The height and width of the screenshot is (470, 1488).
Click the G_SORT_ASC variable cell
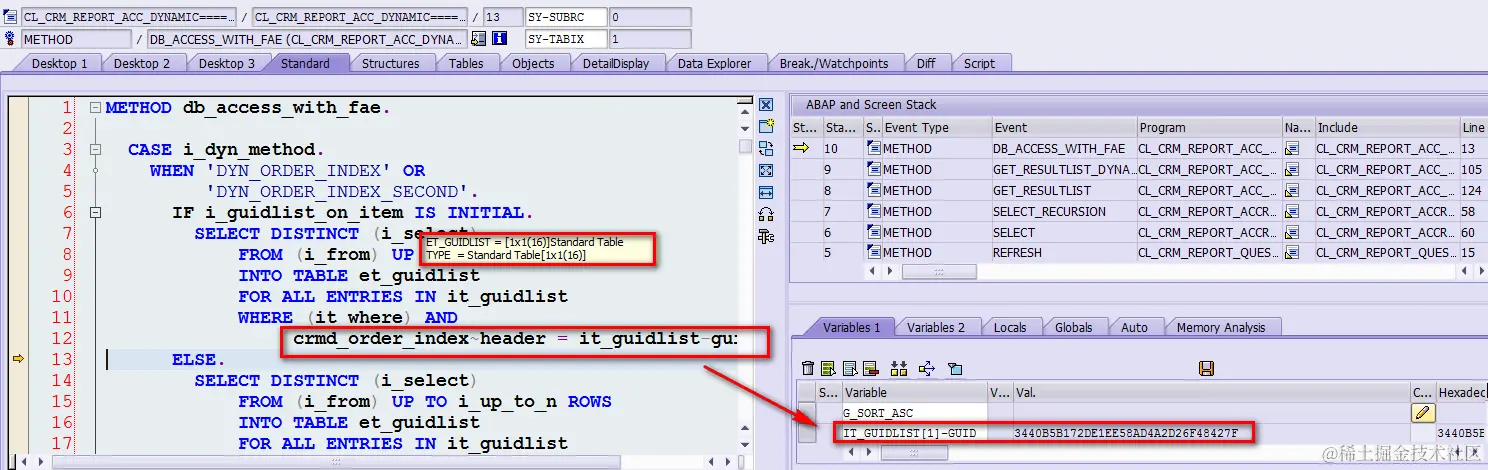[914, 413]
